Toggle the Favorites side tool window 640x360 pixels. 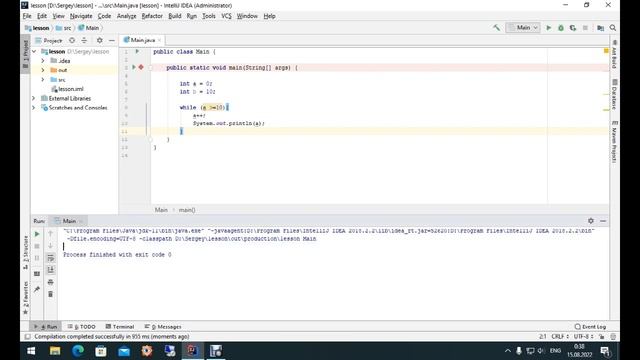pyautogui.click(x=25, y=298)
